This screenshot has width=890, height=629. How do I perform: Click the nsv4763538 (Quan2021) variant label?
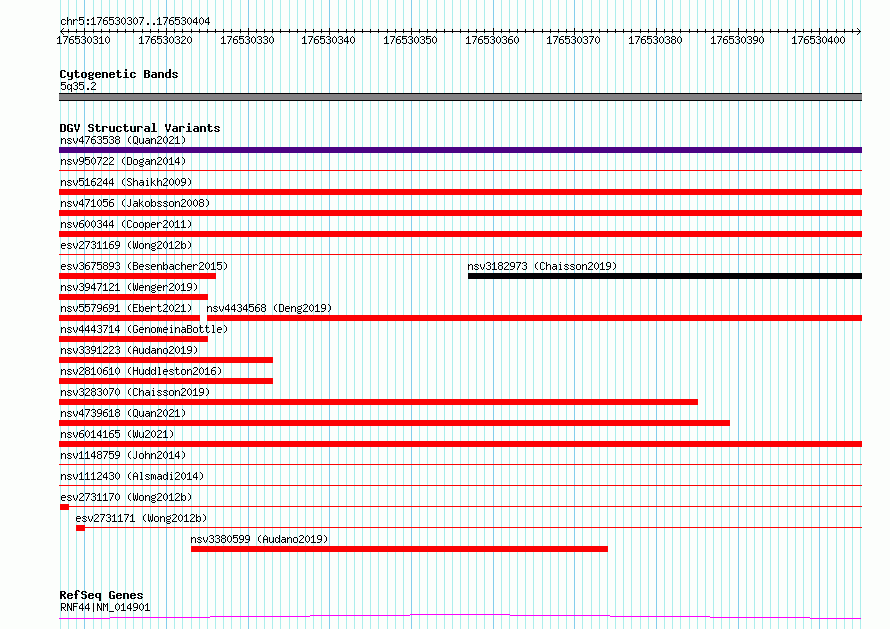(x=123, y=140)
